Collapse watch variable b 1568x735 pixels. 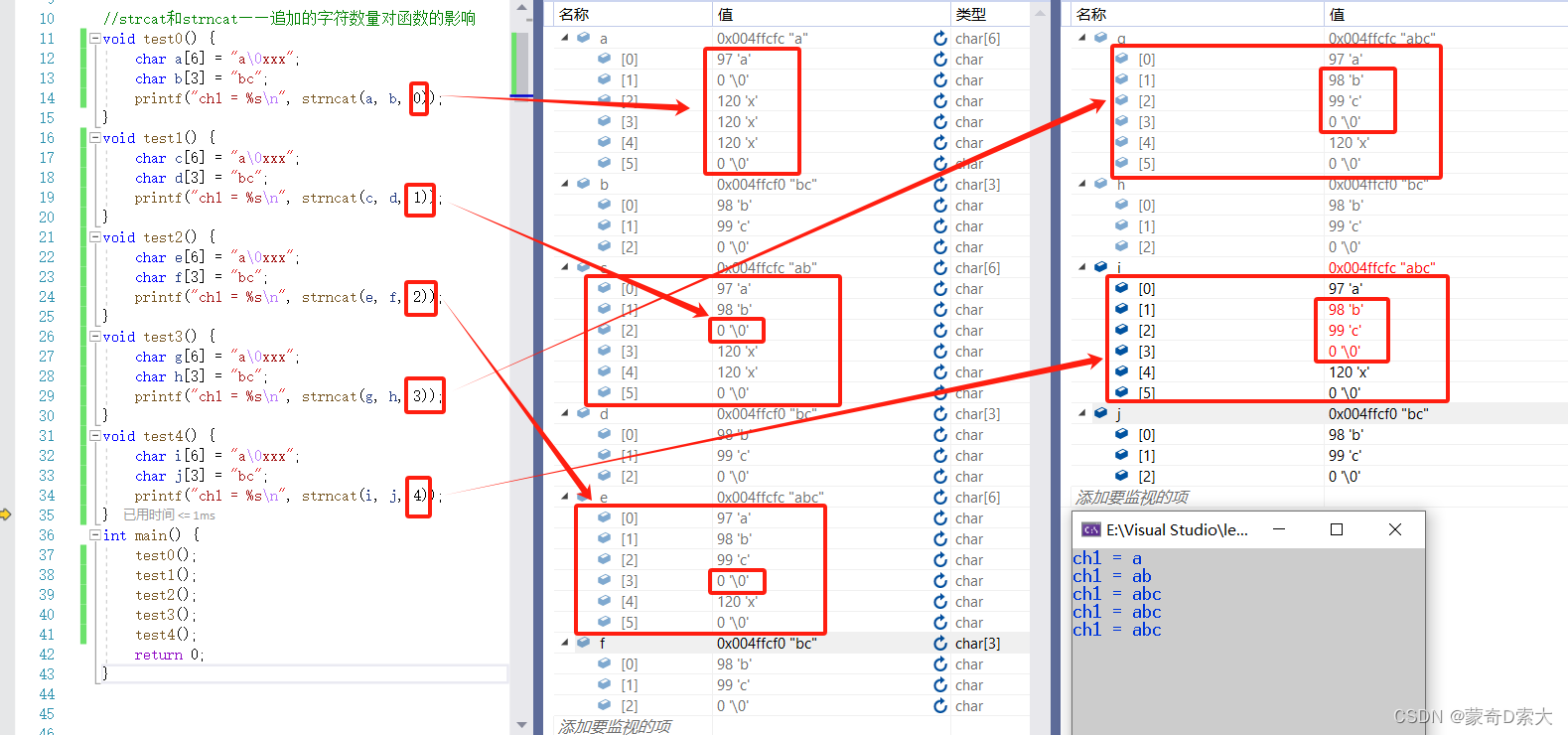565,185
